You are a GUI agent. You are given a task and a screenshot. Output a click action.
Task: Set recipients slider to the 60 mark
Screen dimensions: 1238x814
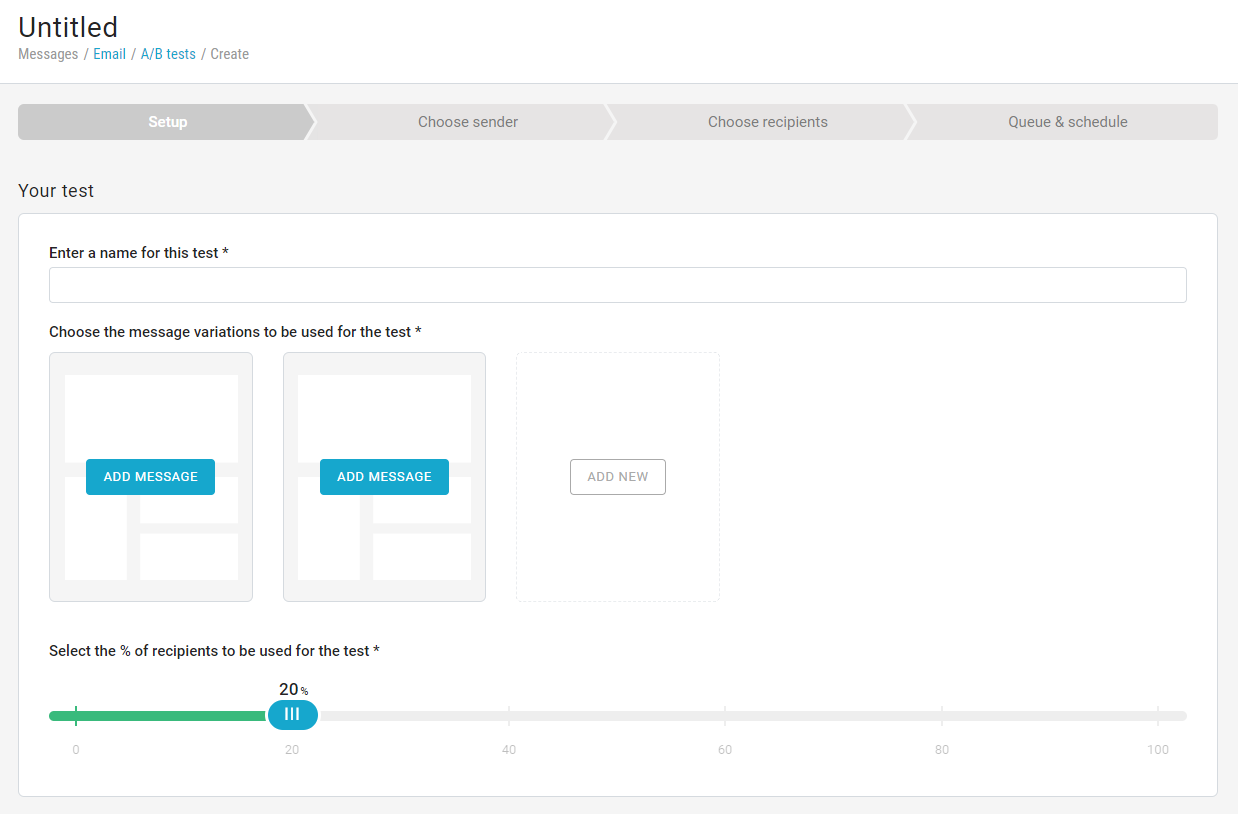click(725, 716)
